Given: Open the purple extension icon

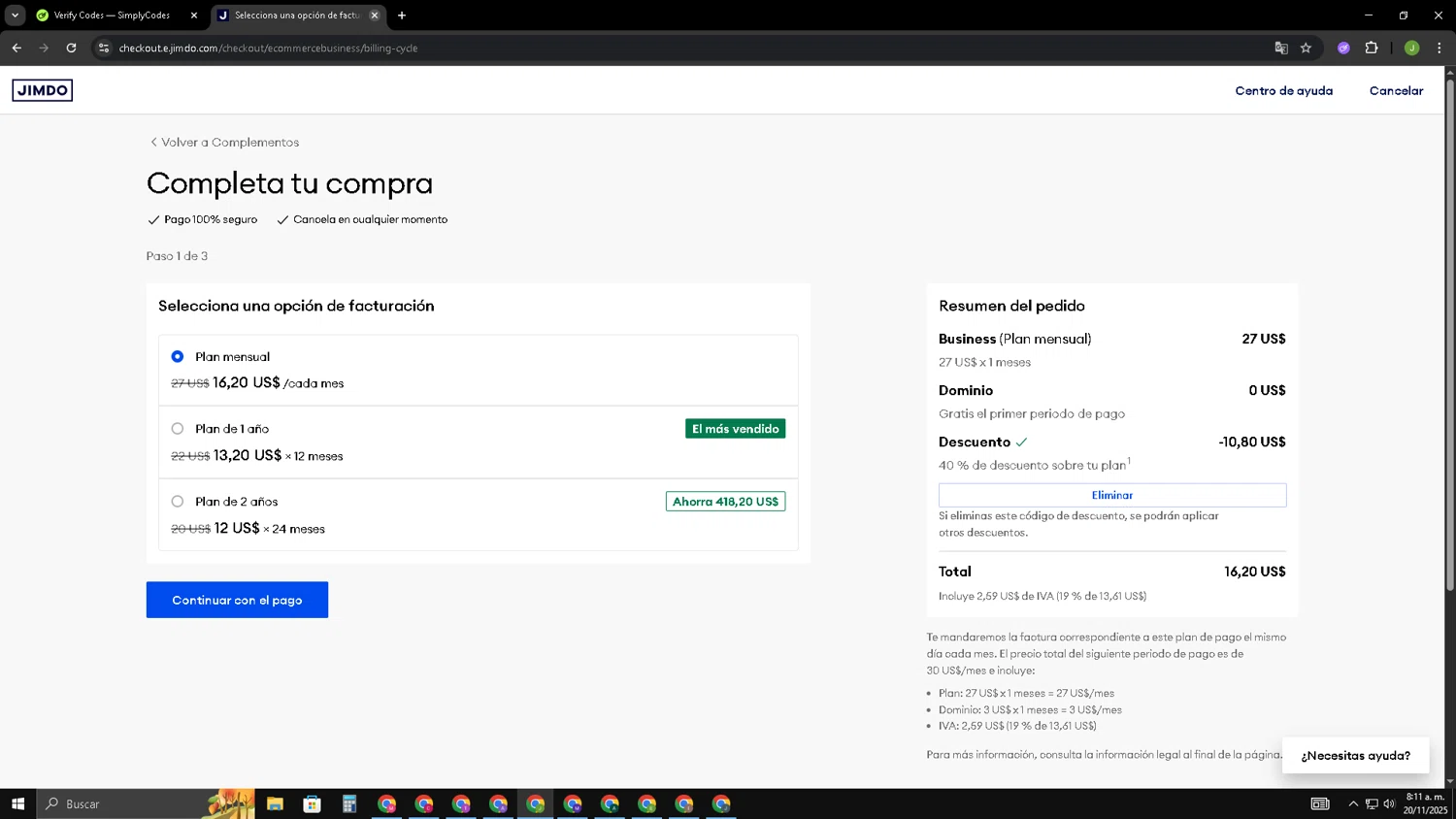Looking at the screenshot, I should coord(1343,48).
